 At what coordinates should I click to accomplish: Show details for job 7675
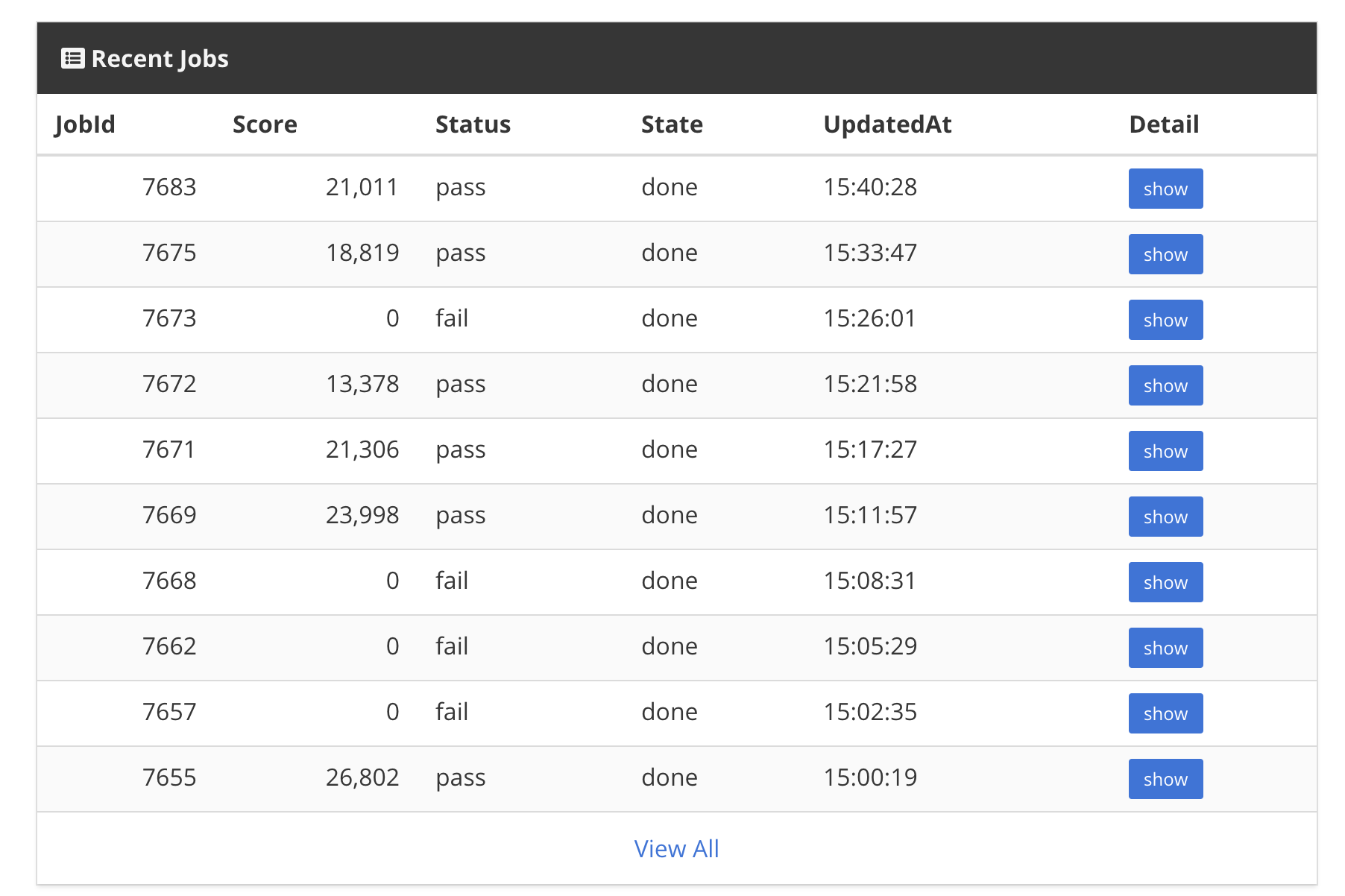click(1165, 254)
